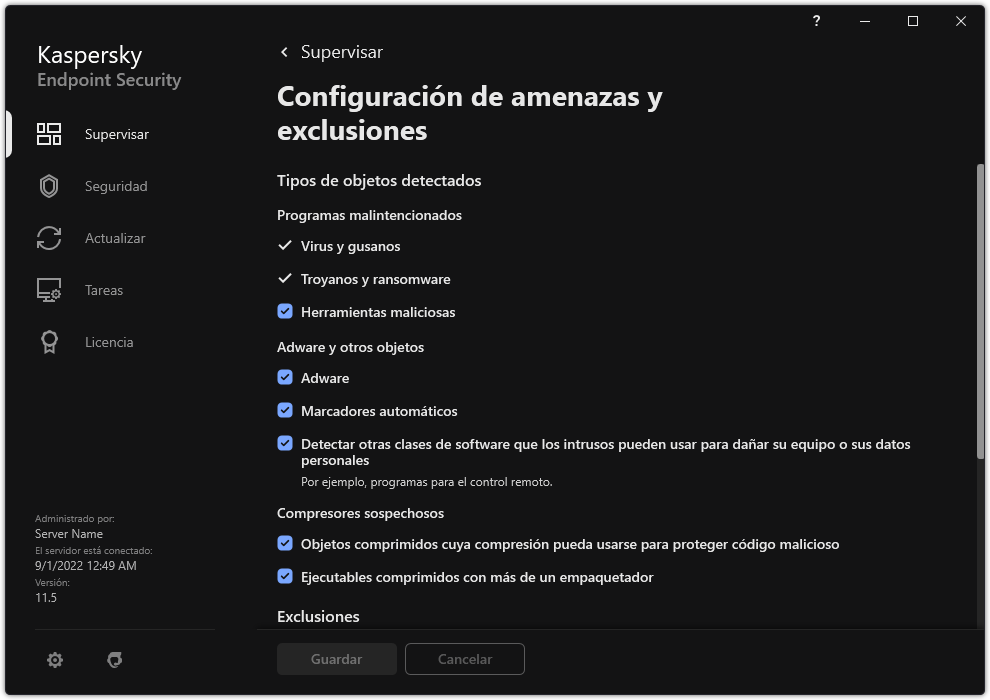View Licencia via the ribbon icon

[x=48, y=341]
